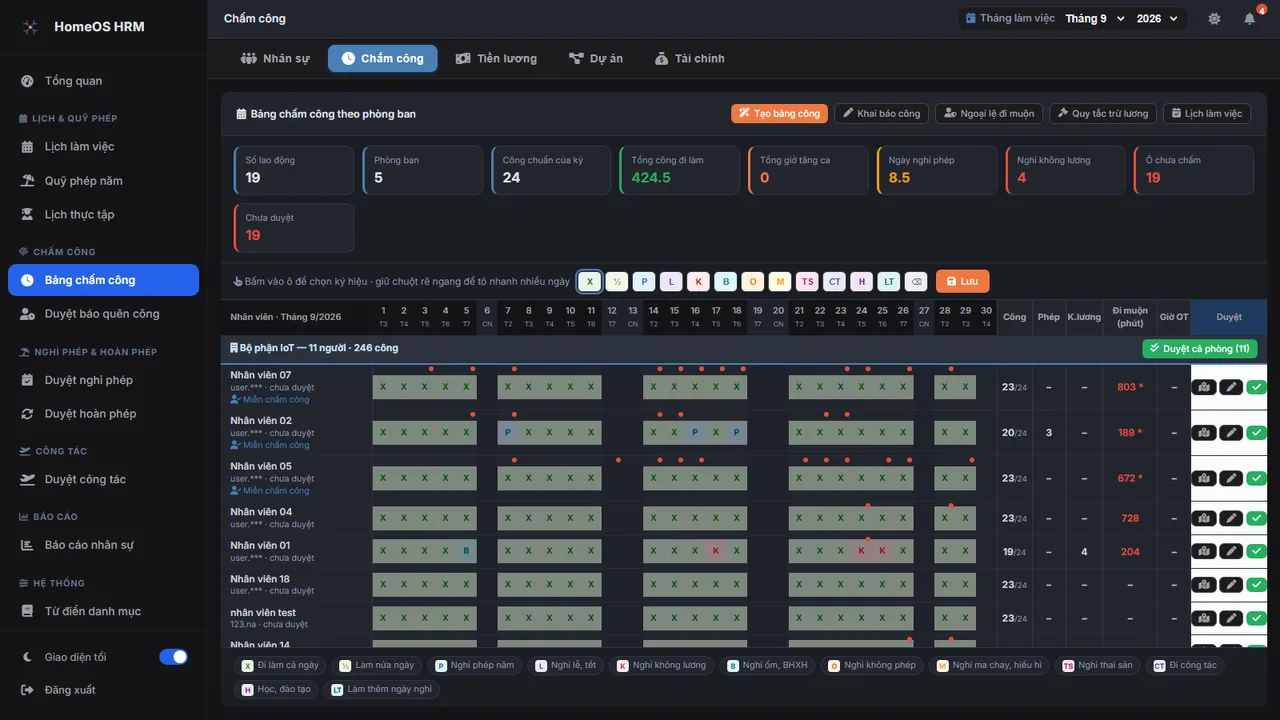
Task: Approve Nhân viên 18 with green check
Action: tap(1256, 584)
